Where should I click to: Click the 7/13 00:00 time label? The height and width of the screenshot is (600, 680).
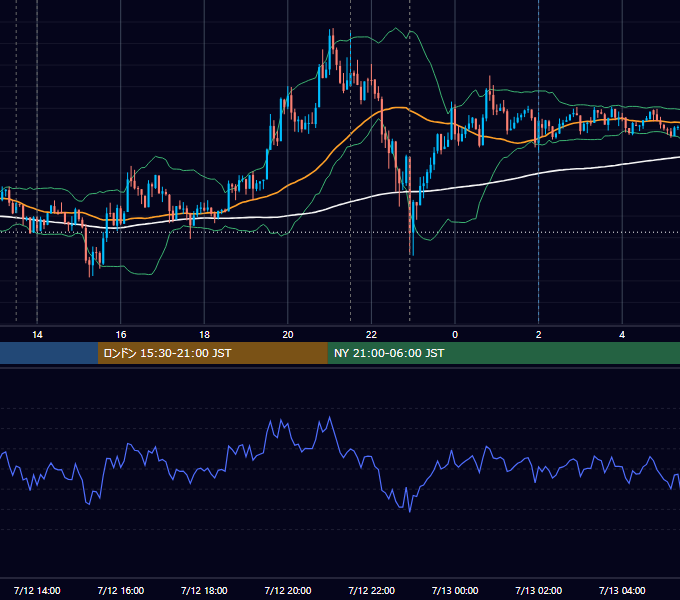point(455,590)
